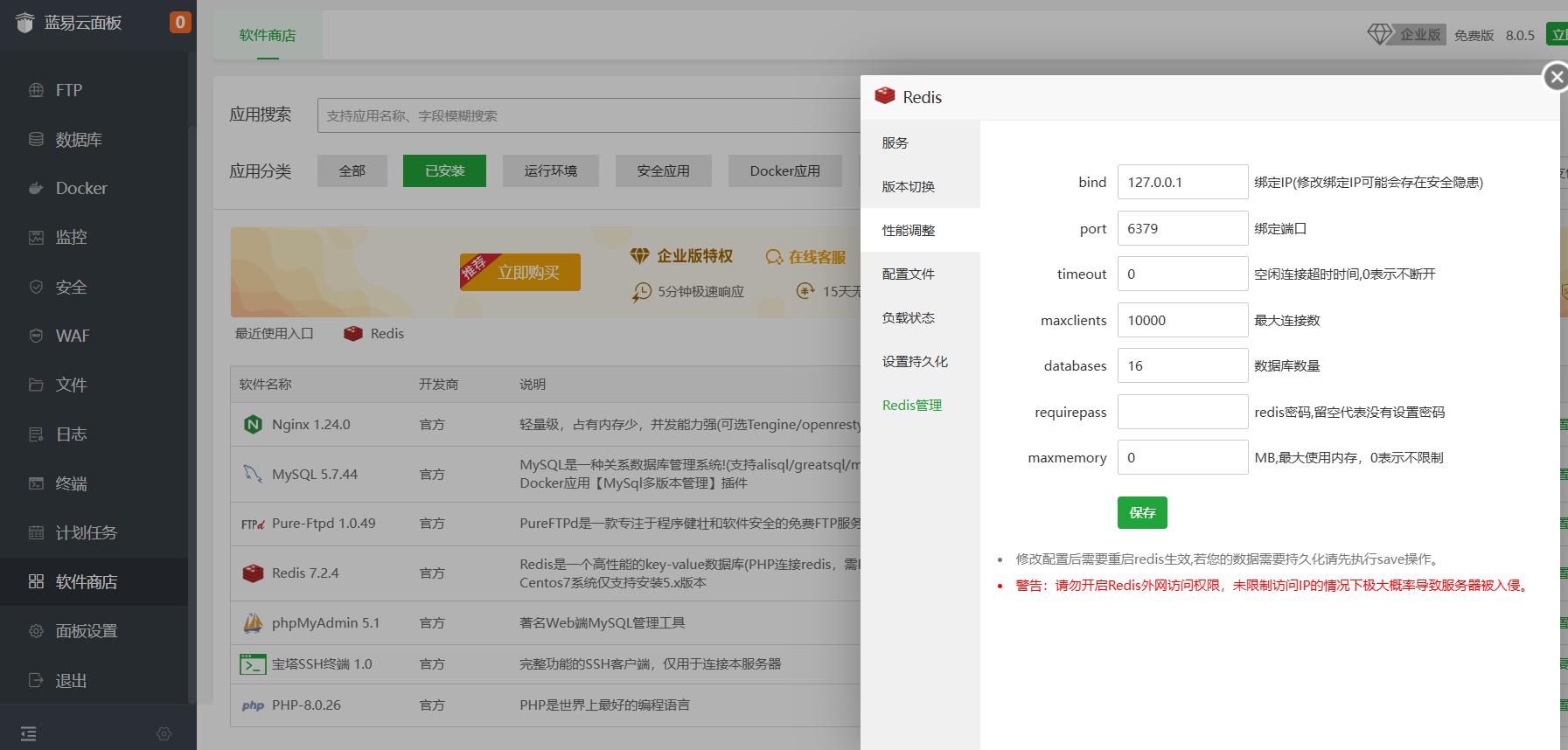Filter apps by 运行环境 category

tap(551, 171)
